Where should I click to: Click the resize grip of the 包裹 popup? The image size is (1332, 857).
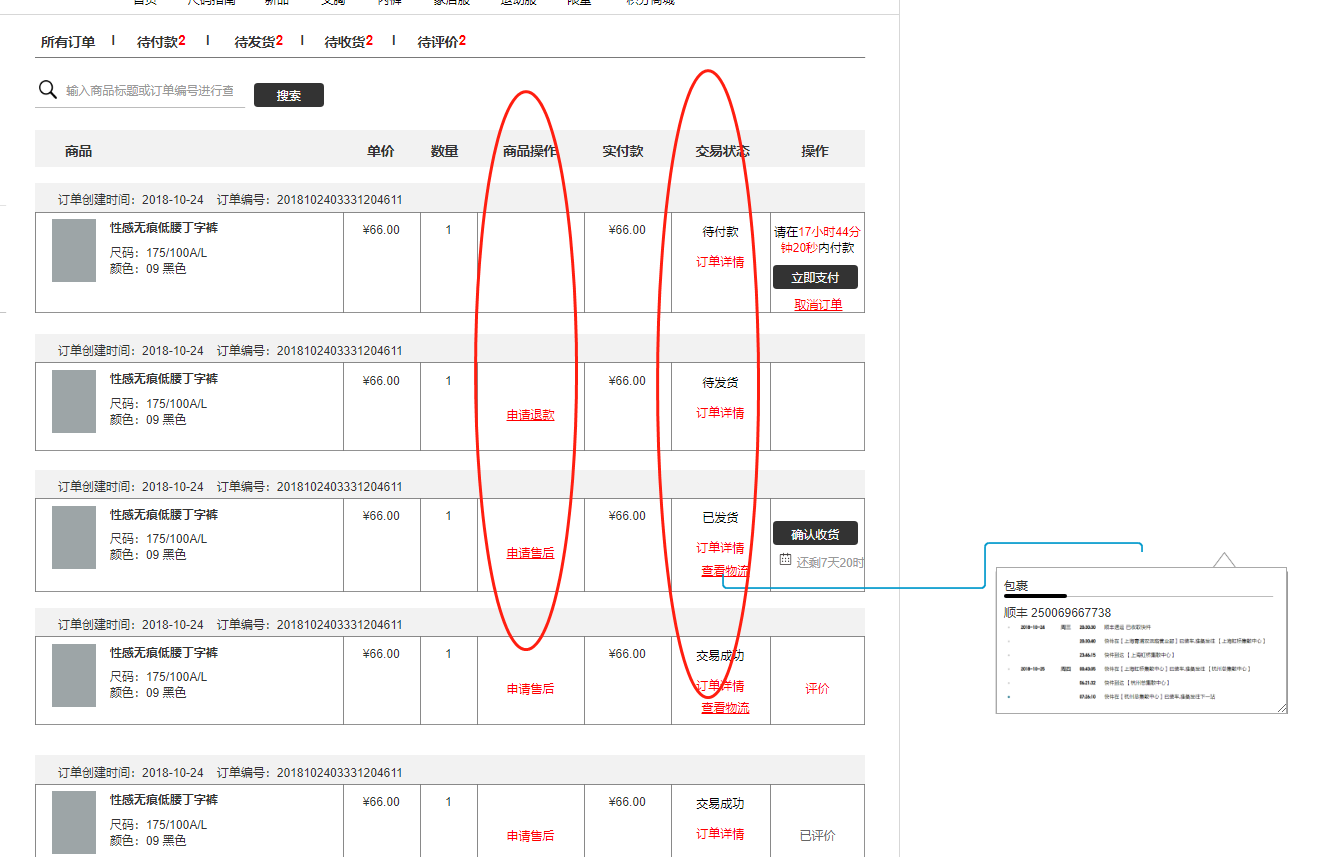tap(1281, 708)
